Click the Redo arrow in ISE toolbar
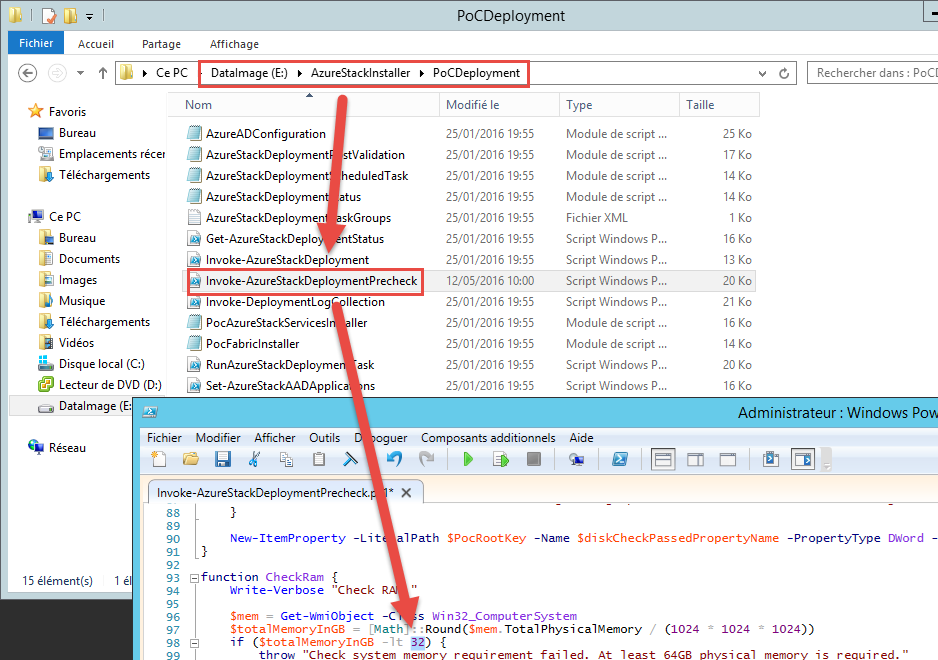The height and width of the screenshot is (660, 938). [x=427, y=460]
